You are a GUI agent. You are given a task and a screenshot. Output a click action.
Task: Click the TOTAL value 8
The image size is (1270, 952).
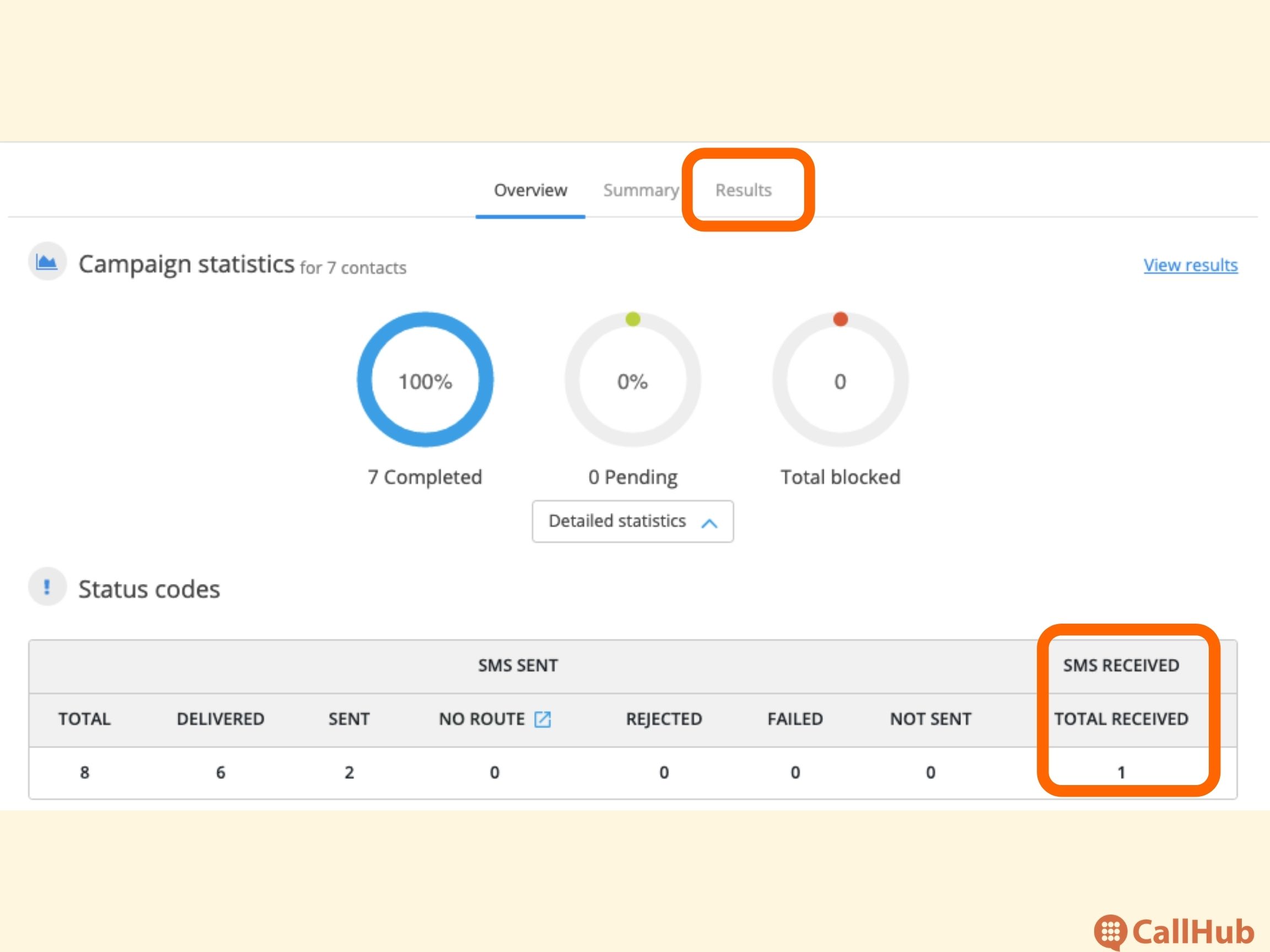pyautogui.click(x=84, y=772)
